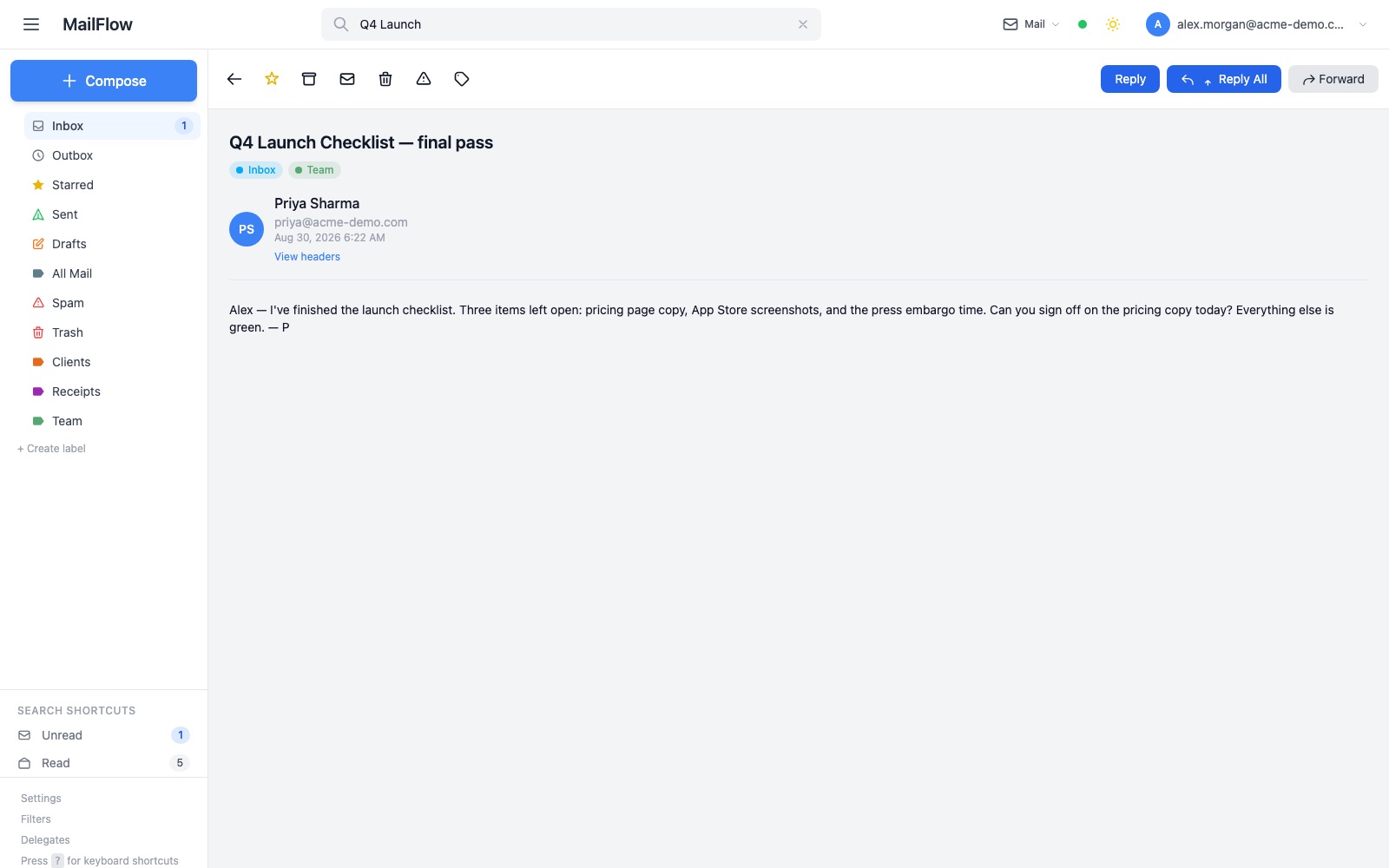Click the Team tag on the email
This screenshot has width=1389, height=868.
tap(314, 170)
